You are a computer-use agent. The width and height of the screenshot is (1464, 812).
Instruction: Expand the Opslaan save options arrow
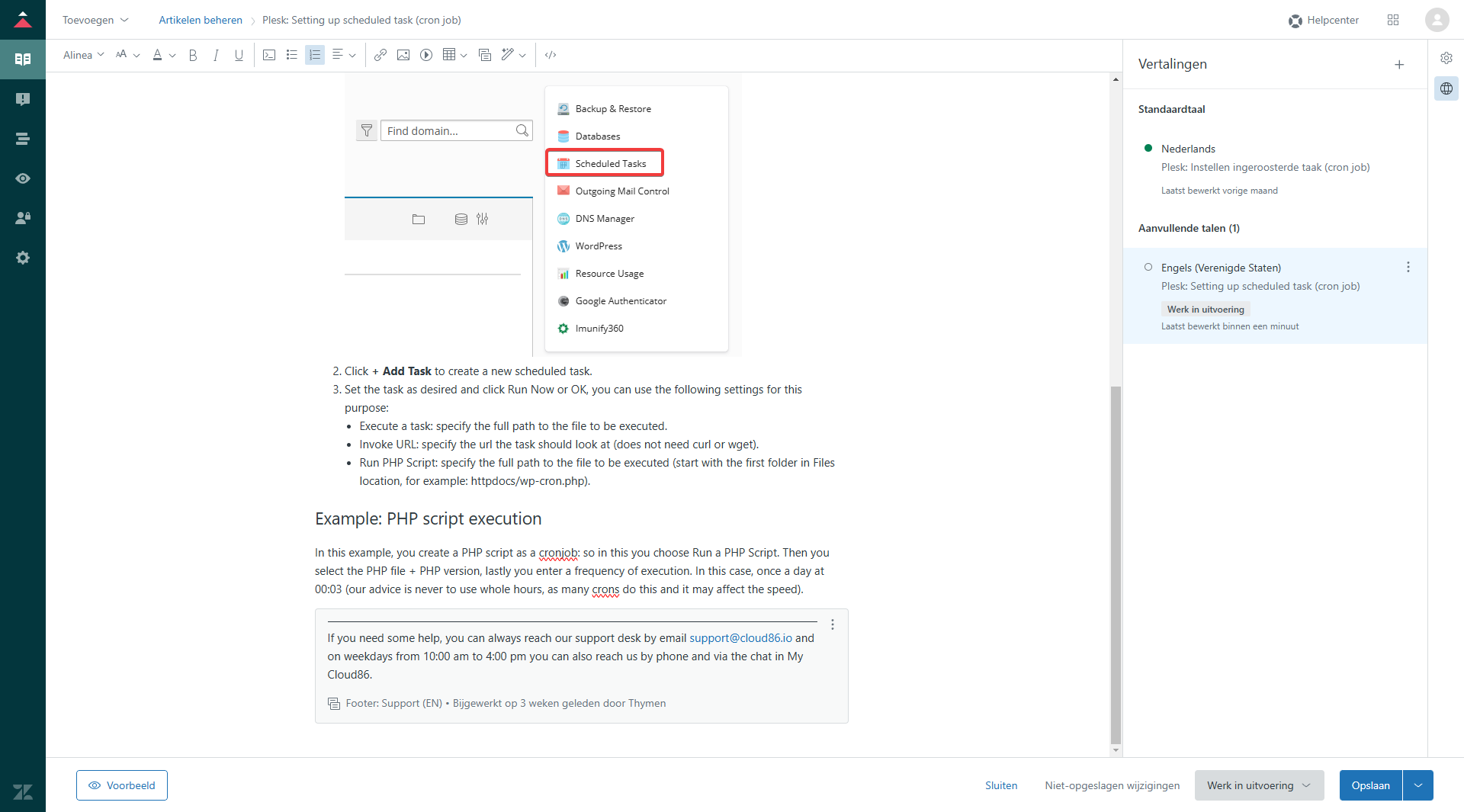click(x=1418, y=785)
